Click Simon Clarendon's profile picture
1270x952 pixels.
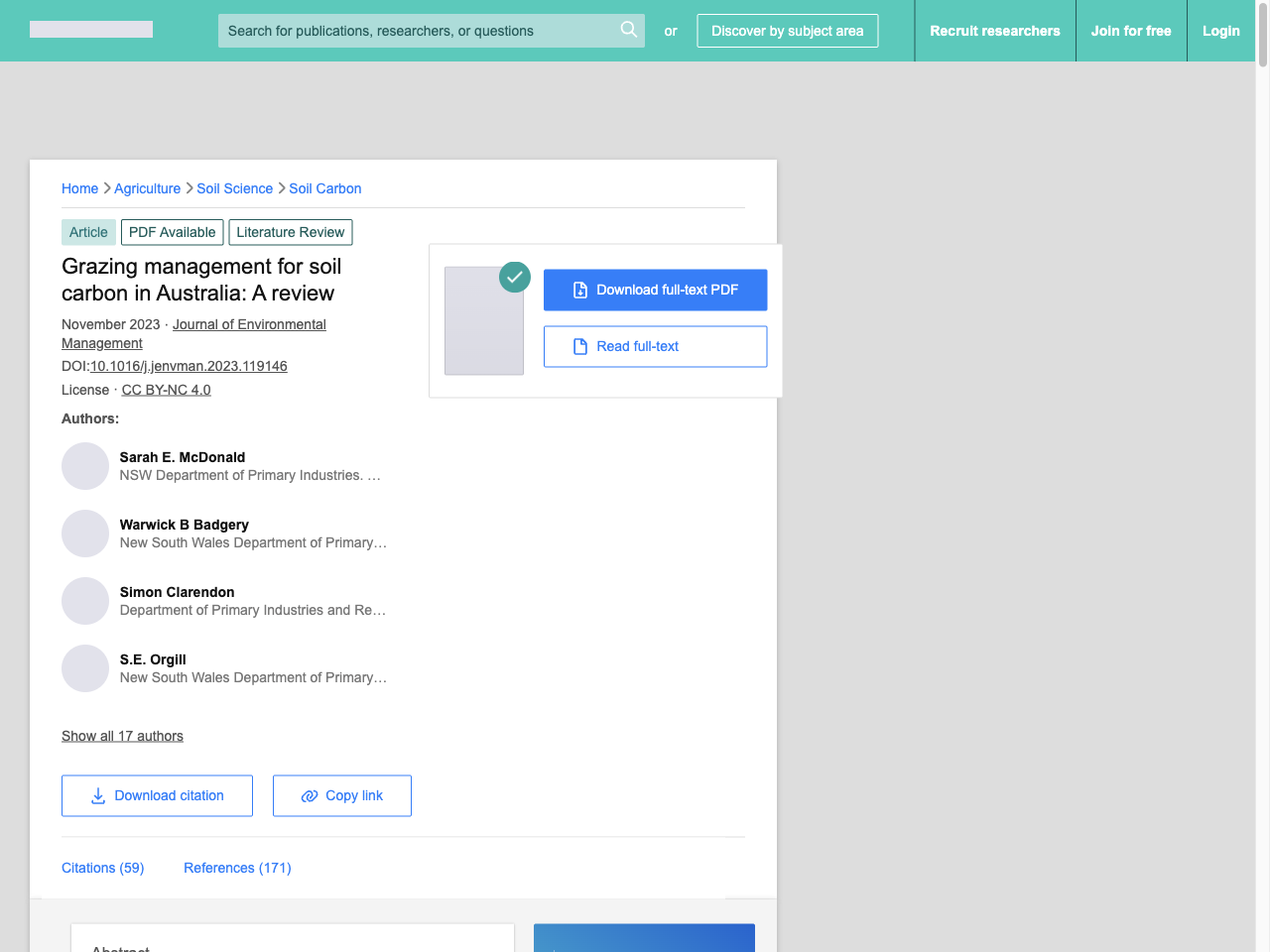[85, 601]
